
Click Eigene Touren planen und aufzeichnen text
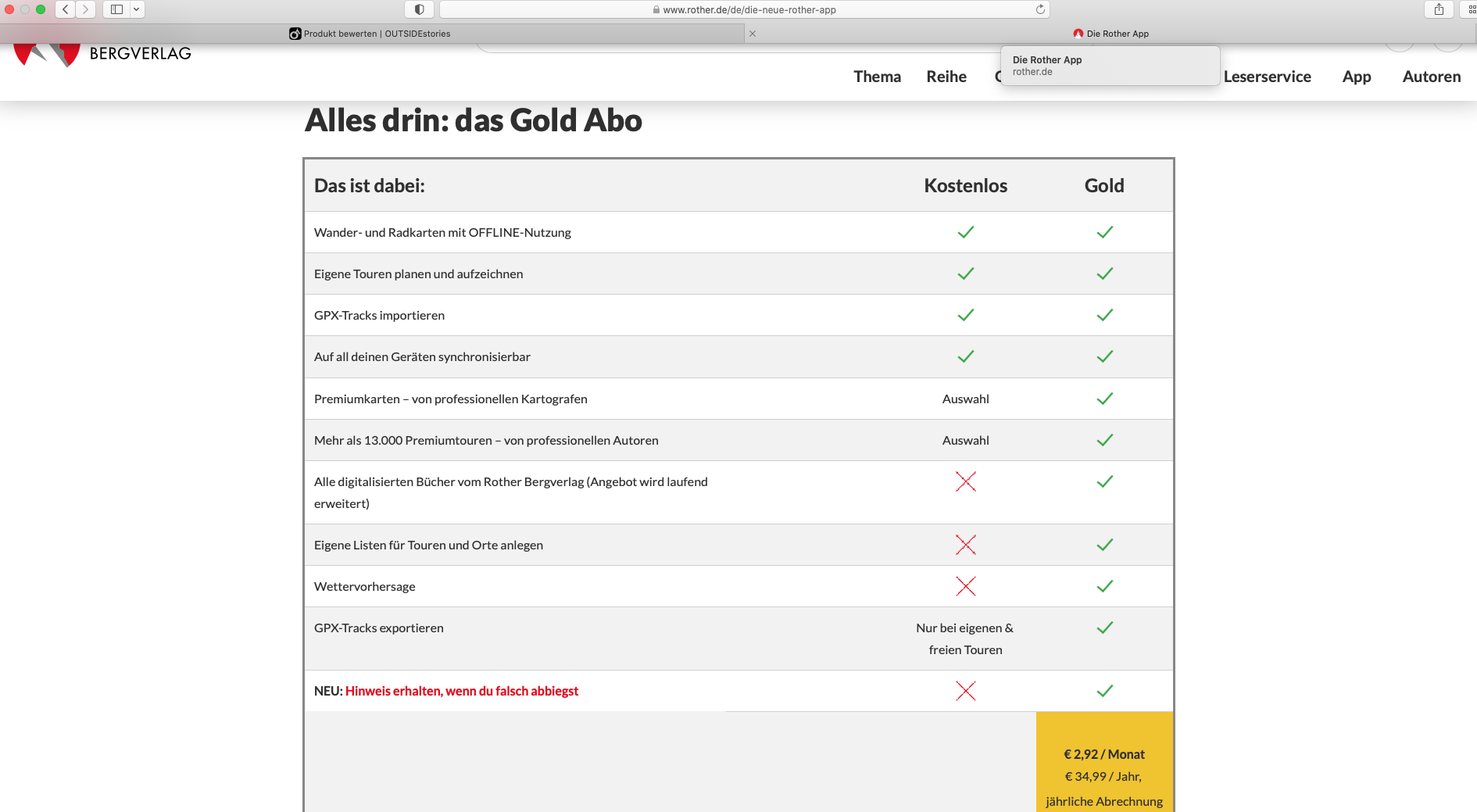pyautogui.click(x=419, y=274)
